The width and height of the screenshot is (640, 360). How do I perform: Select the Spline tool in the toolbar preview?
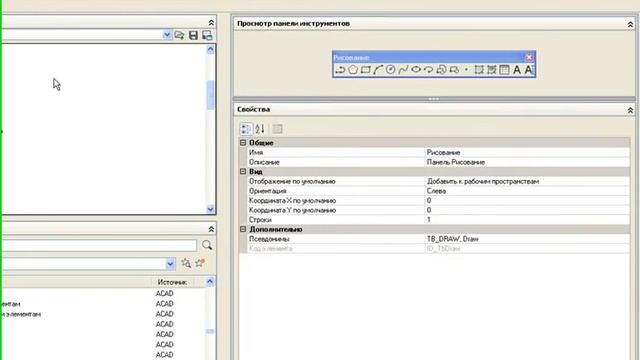[x=403, y=70]
